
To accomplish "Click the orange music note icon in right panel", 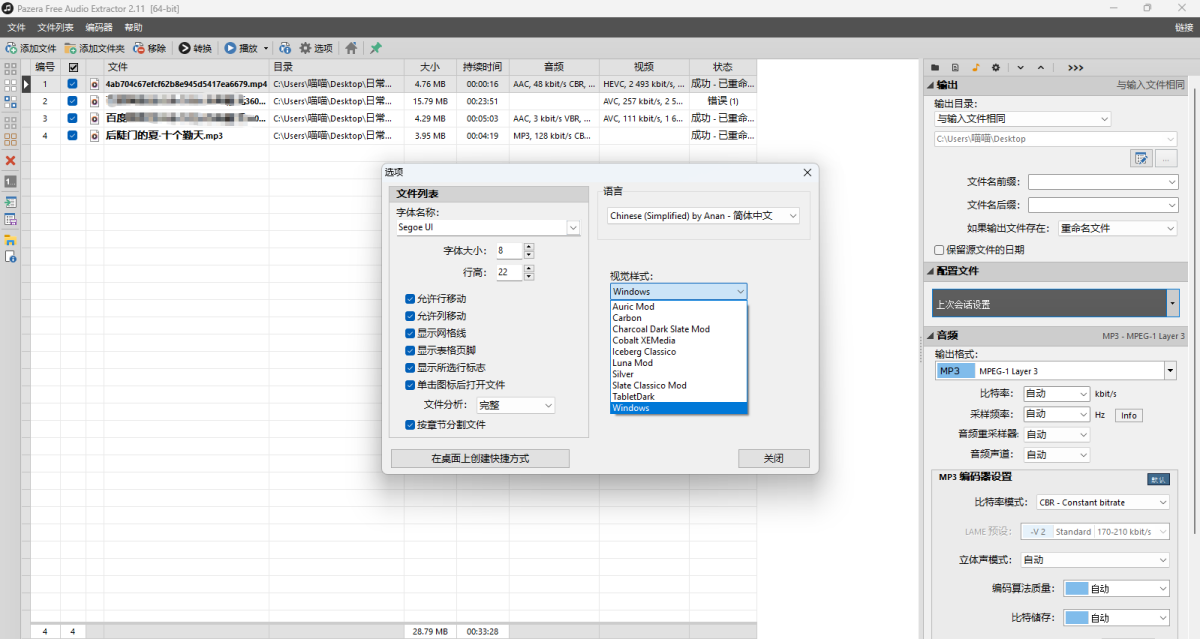I will point(976,67).
